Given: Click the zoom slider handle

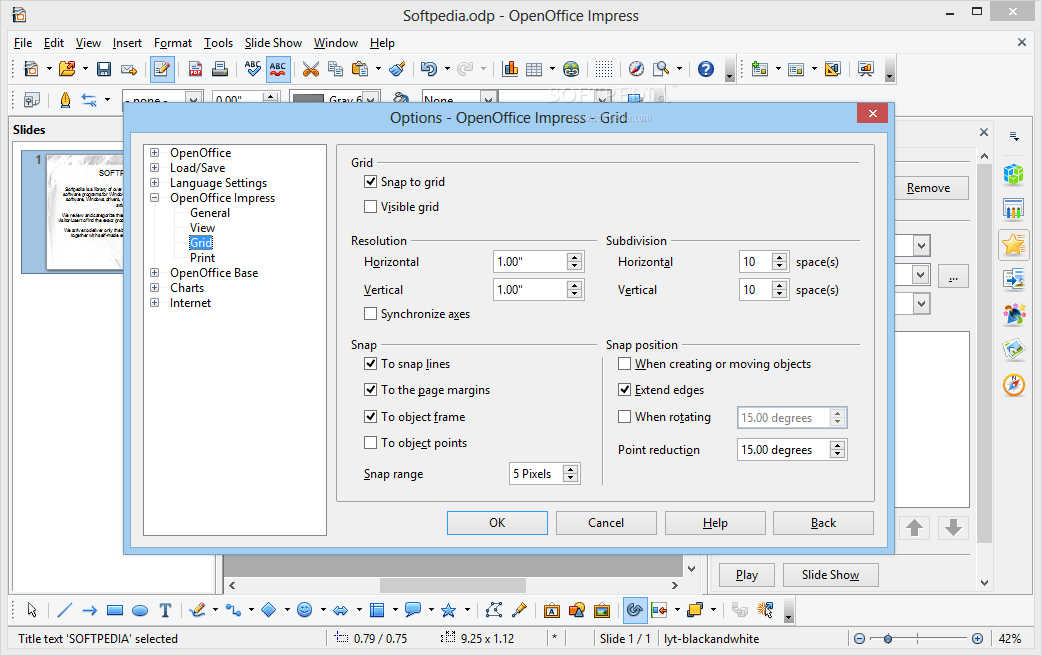Looking at the screenshot, I should coord(888,639).
